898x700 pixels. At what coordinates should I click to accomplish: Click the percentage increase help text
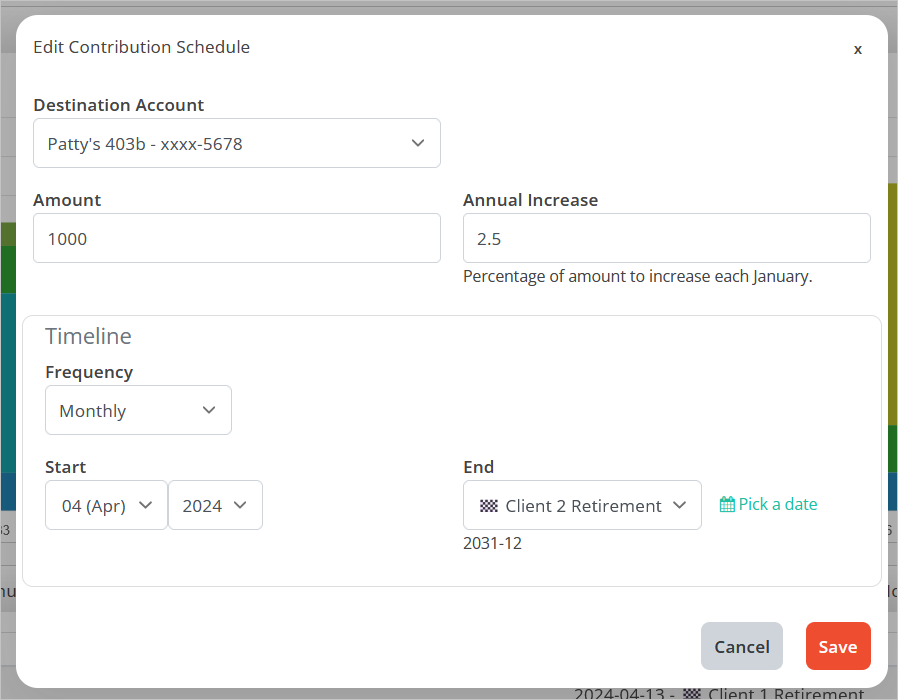coord(637,277)
